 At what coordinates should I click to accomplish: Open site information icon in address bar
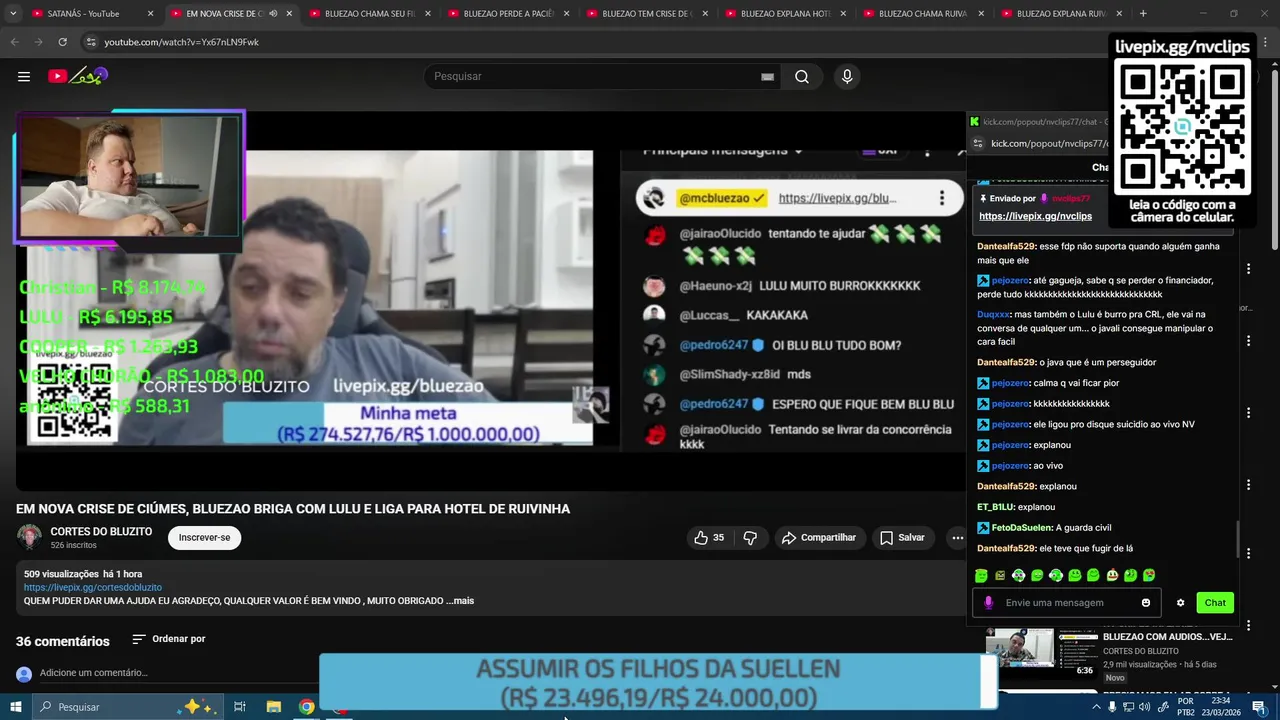point(91,42)
